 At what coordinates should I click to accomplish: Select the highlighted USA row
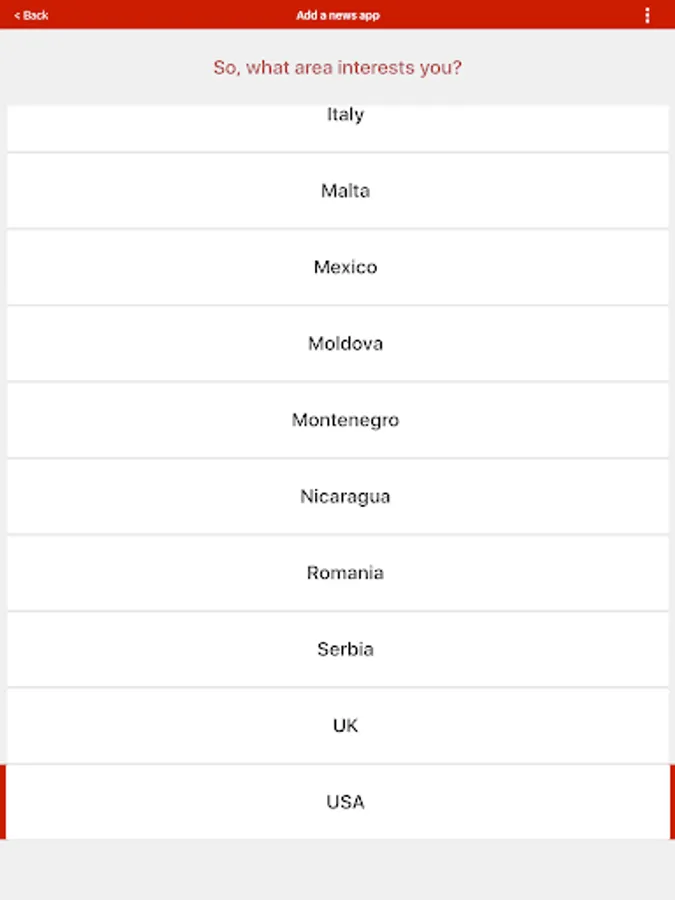click(x=345, y=802)
